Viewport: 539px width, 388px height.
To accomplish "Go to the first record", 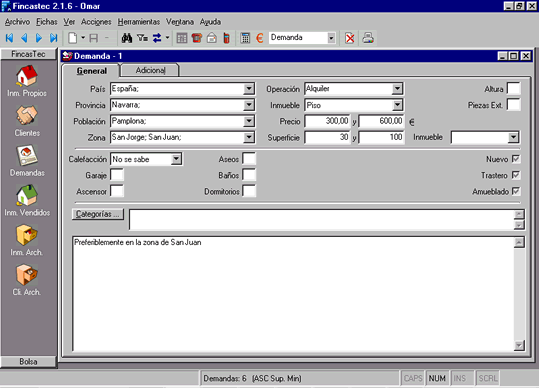I will click(9, 38).
